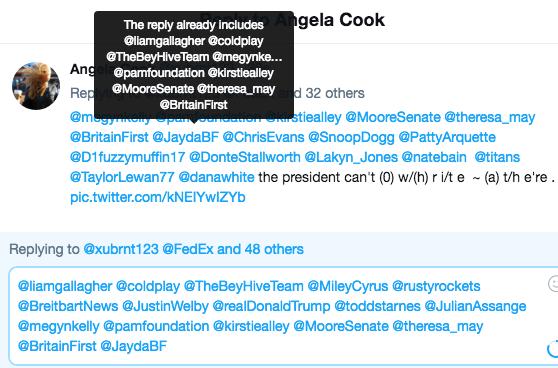Screen dimensions: 558x368
Task: Open the @TaylorLewan77 mention
Action: tap(122, 177)
